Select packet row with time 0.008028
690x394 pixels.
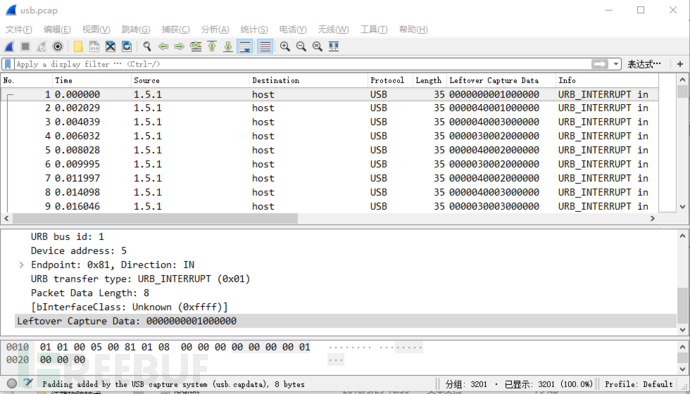tap(329, 150)
